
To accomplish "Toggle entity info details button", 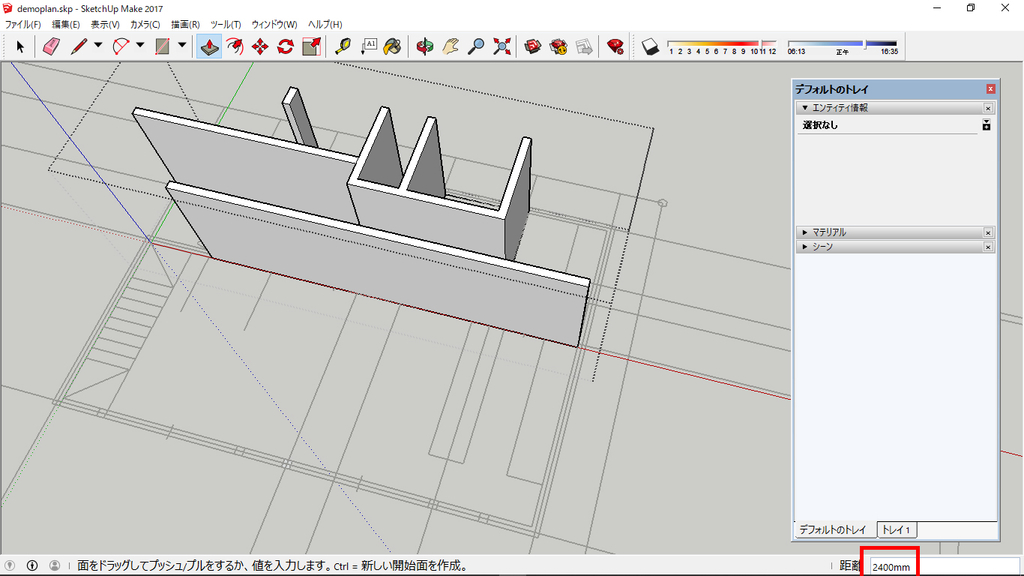I will [986, 125].
